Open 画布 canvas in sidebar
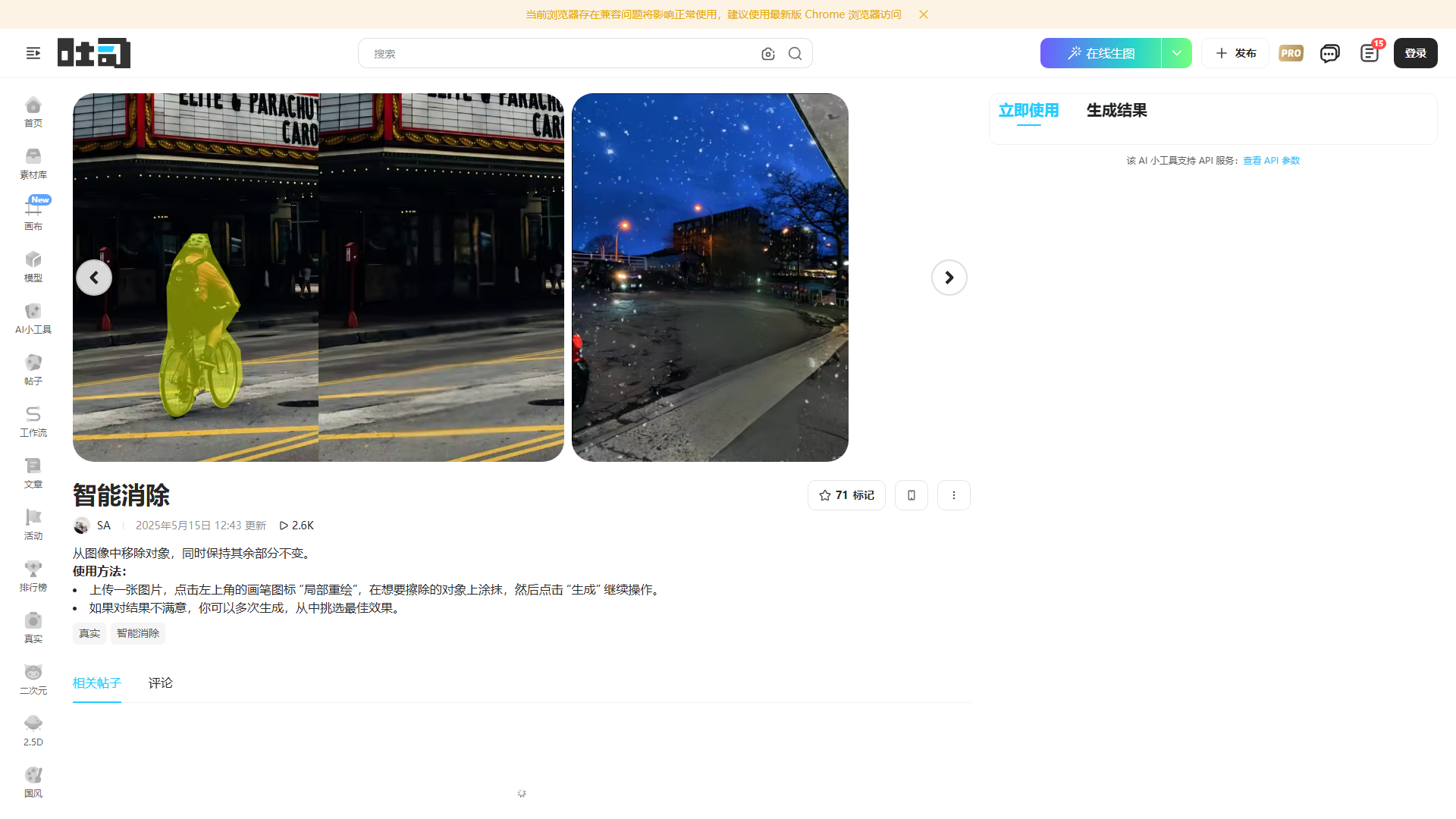 click(33, 215)
